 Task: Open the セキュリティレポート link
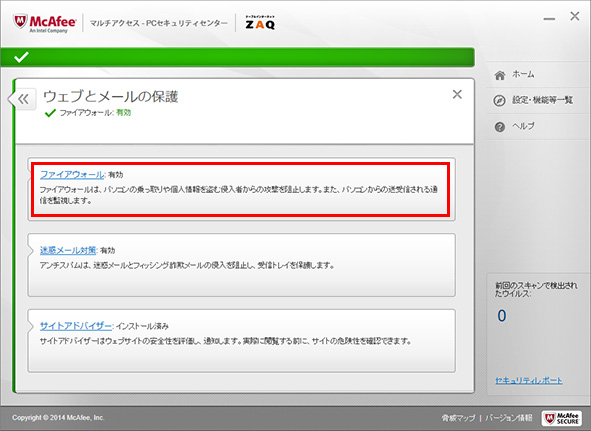click(529, 380)
